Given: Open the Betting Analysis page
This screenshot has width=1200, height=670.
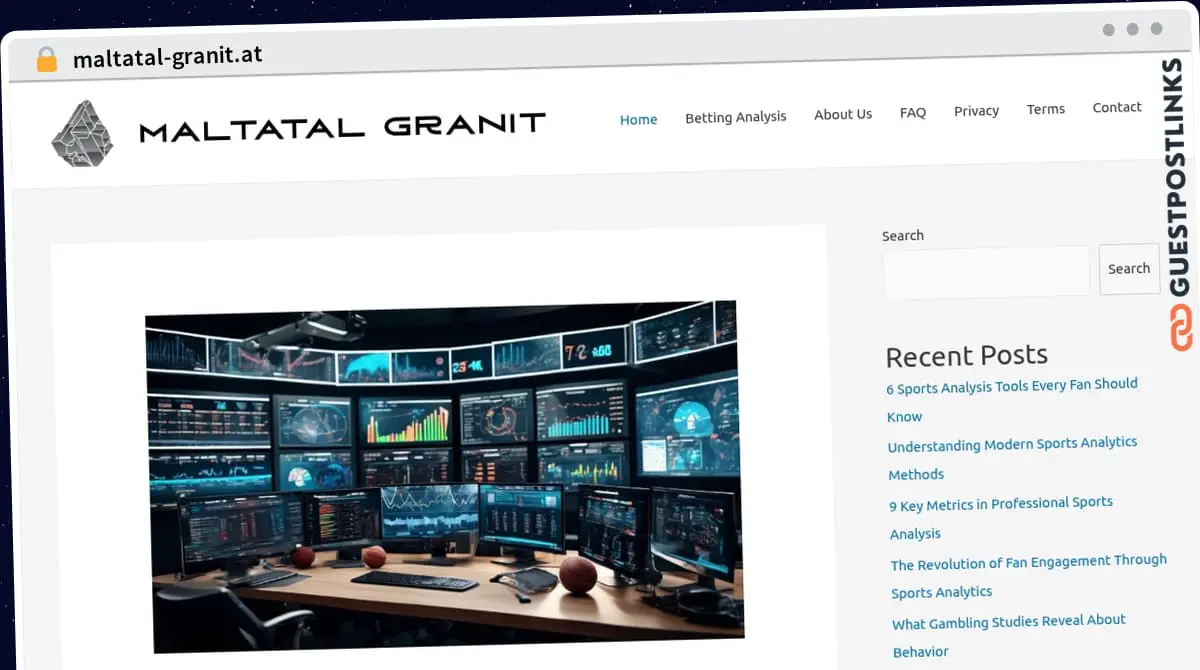Looking at the screenshot, I should [736, 117].
